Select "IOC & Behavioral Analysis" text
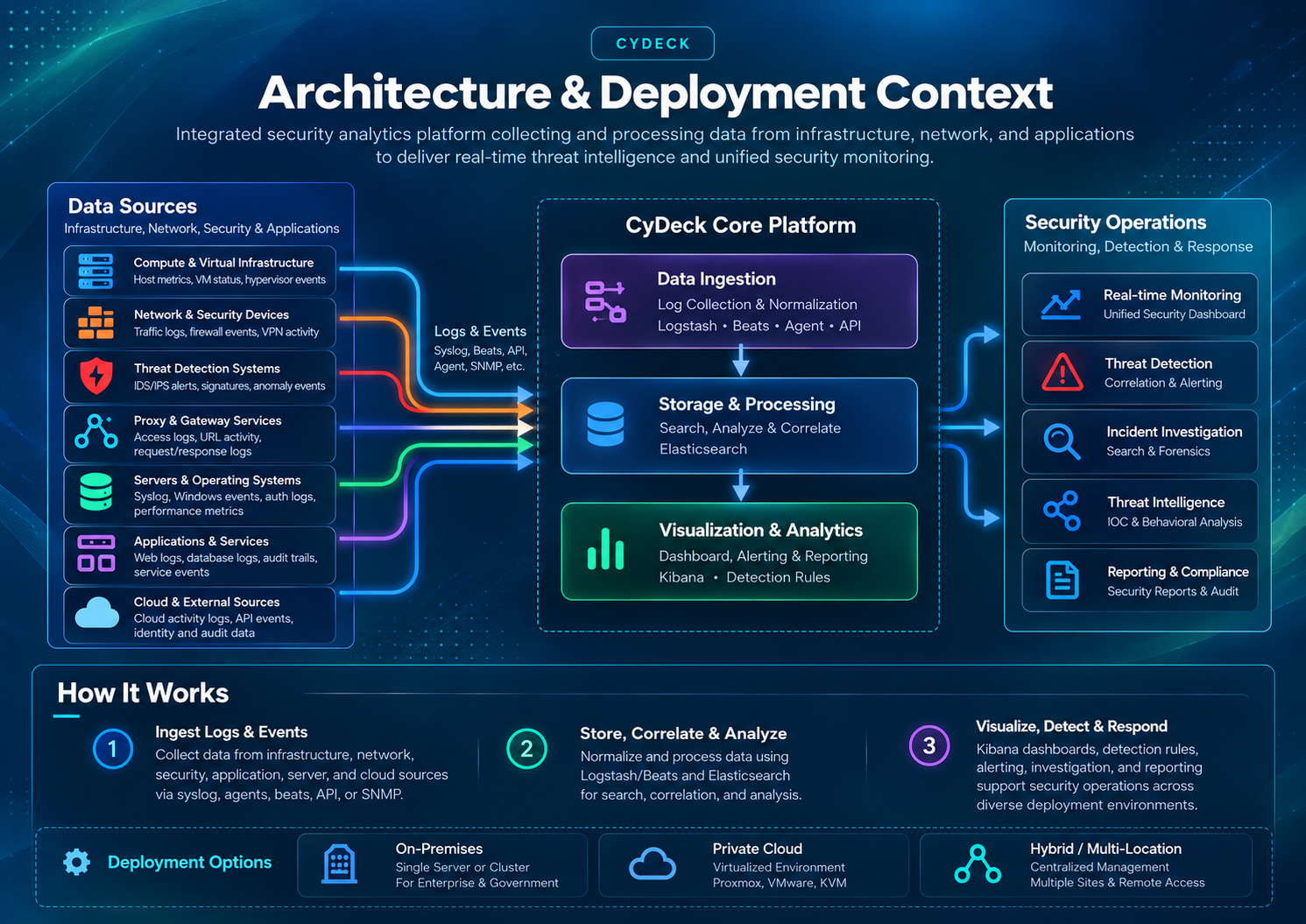Image resolution: width=1306 pixels, height=924 pixels. coord(1175,522)
